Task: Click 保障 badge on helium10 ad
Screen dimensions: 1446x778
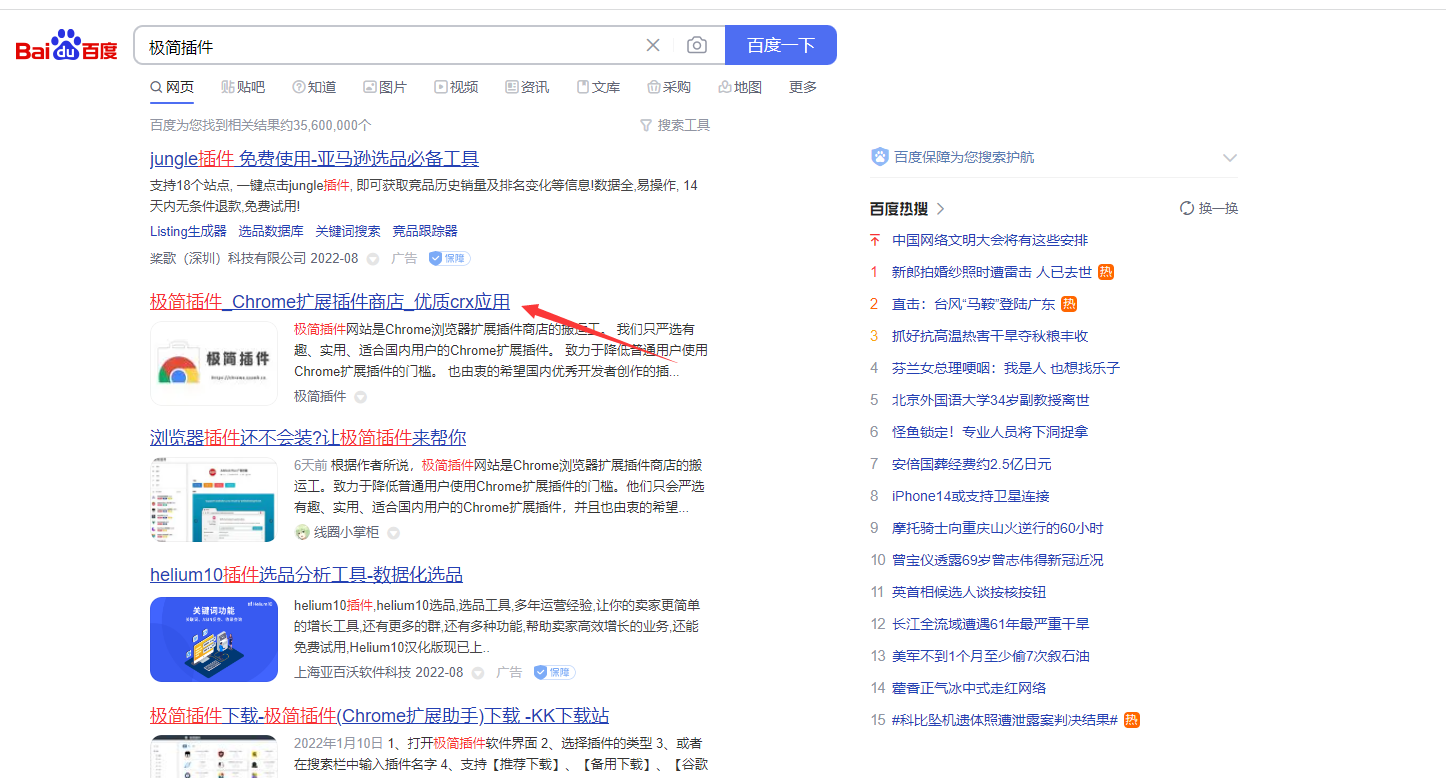Action: pyautogui.click(x=554, y=672)
